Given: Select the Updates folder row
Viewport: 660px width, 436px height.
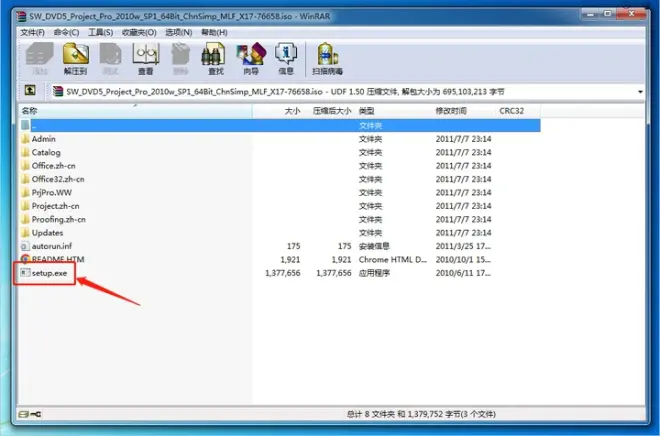Looking at the screenshot, I should point(280,233).
